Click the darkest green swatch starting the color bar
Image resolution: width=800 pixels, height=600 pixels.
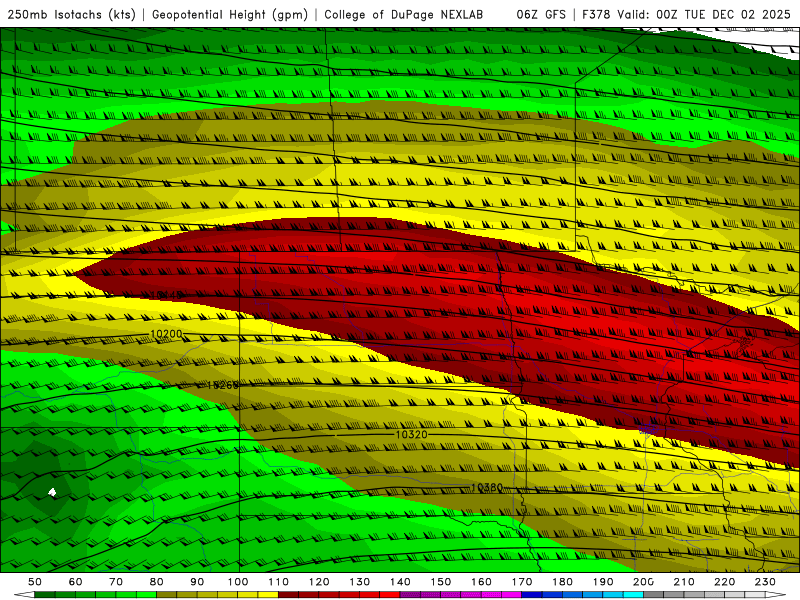click(x=45, y=595)
